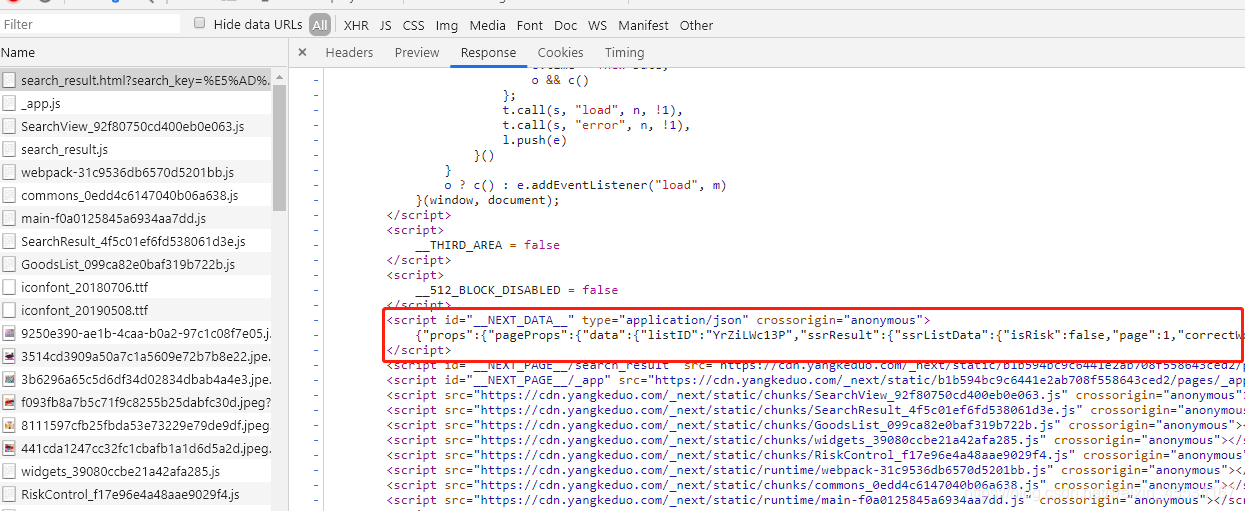Viewport: 1245px width, 511px height.
Task: Select the search_result.js request name
Action: click(64, 149)
